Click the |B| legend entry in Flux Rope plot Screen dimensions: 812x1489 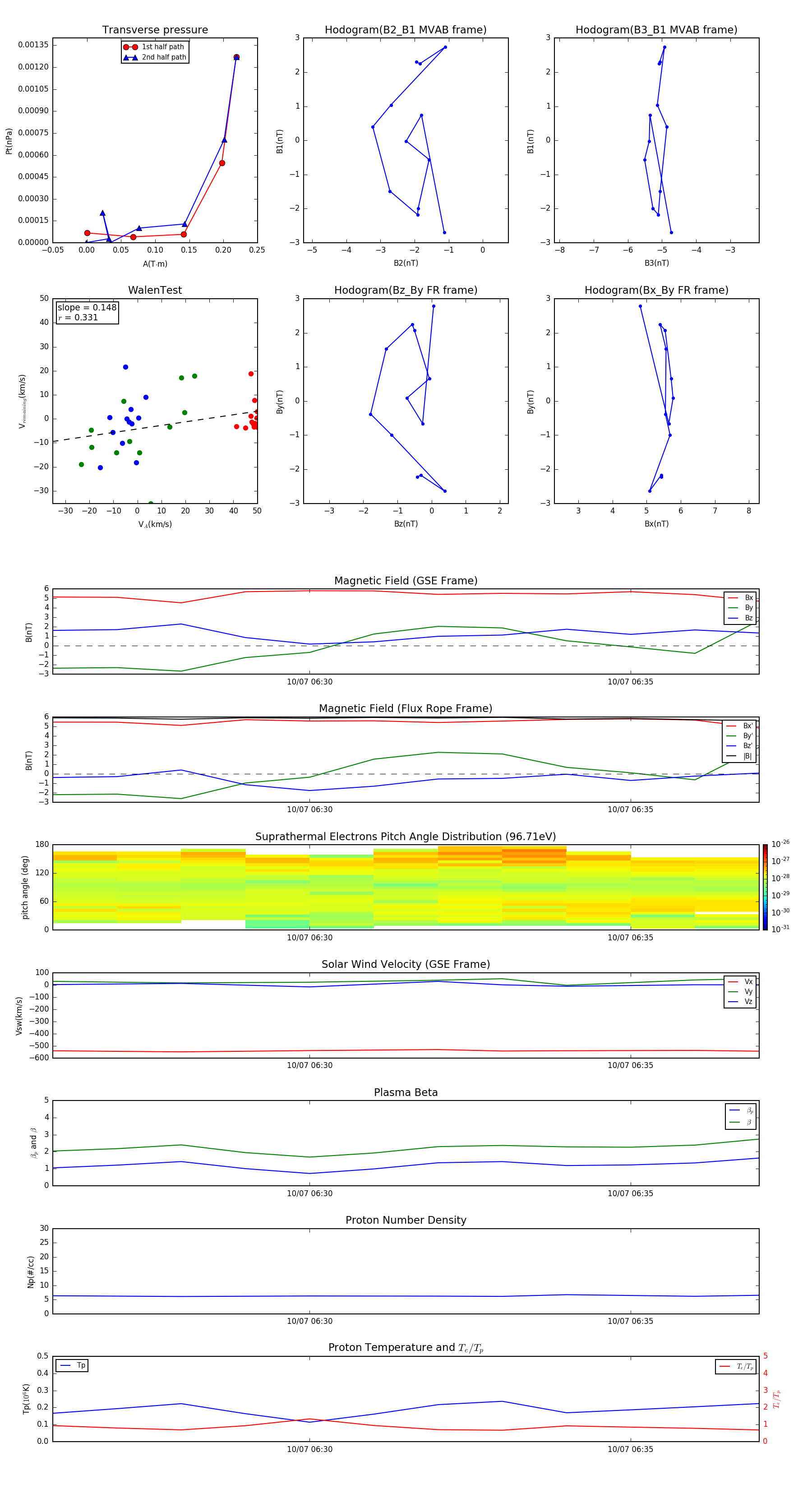[740, 756]
